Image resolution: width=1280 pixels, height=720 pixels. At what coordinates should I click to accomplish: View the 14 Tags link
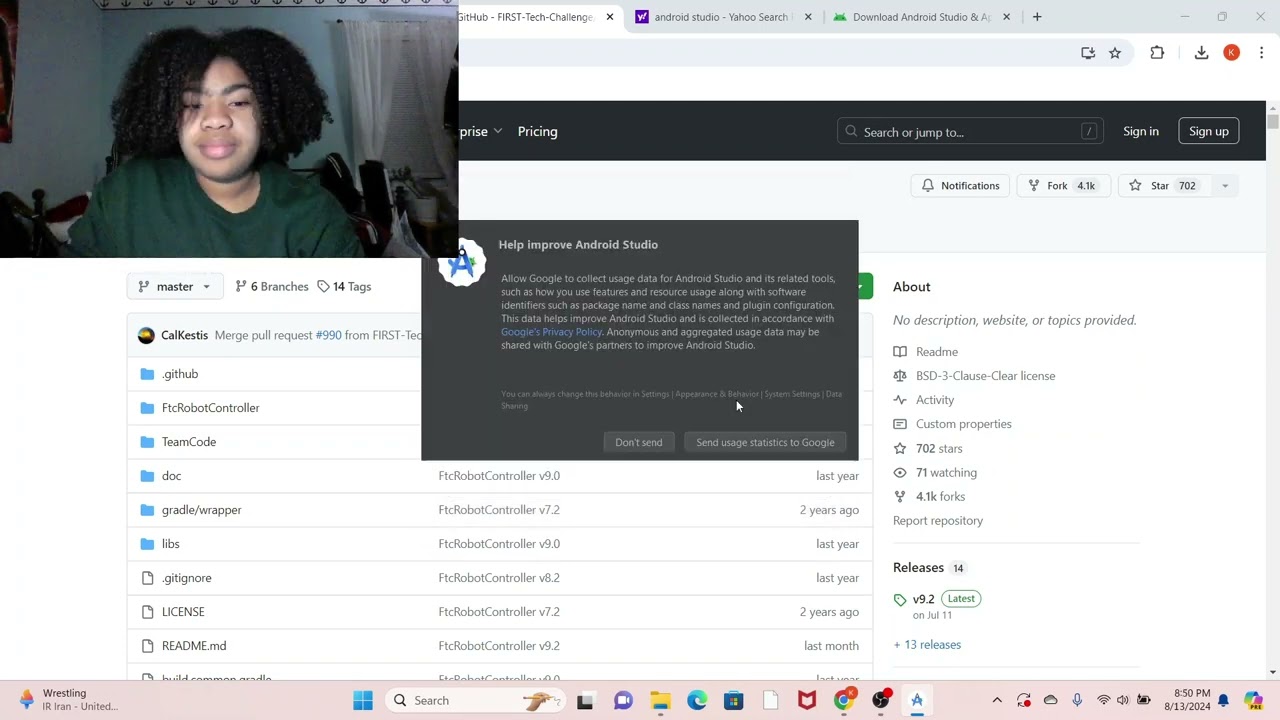[x=344, y=286]
